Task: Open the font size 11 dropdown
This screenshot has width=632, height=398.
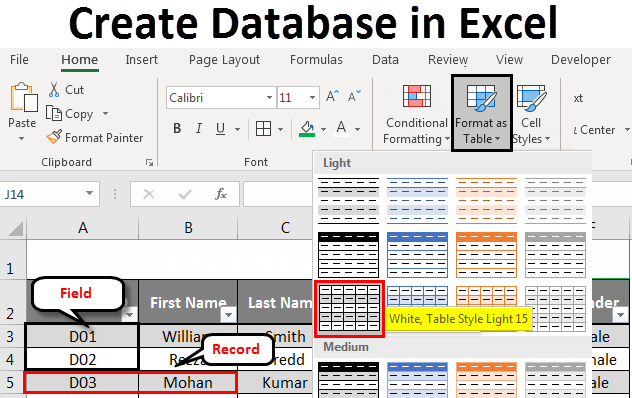Action: pos(312,98)
